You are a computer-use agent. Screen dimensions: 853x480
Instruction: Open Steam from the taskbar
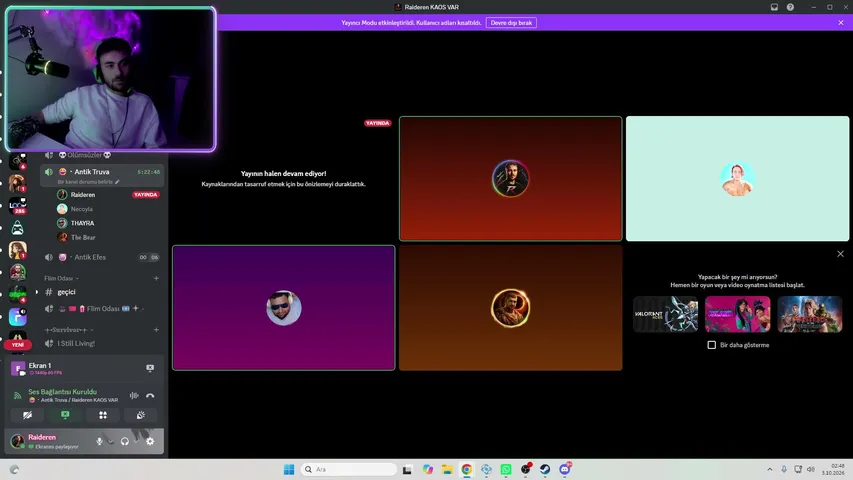(545, 469)
